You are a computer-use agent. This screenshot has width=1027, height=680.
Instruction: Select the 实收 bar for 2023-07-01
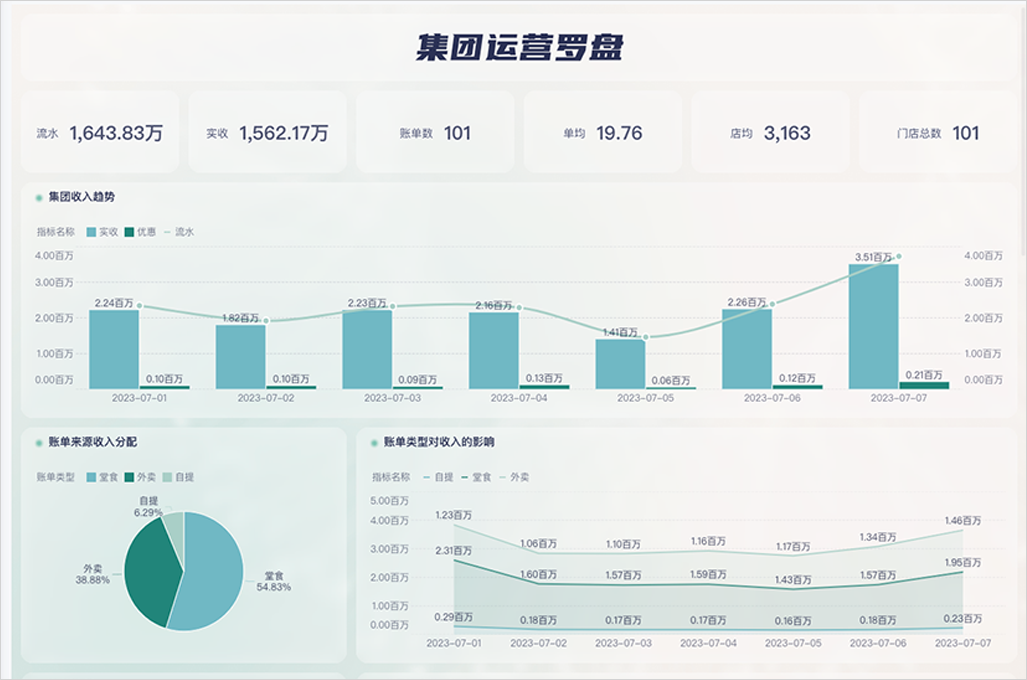tap(114, 348)
